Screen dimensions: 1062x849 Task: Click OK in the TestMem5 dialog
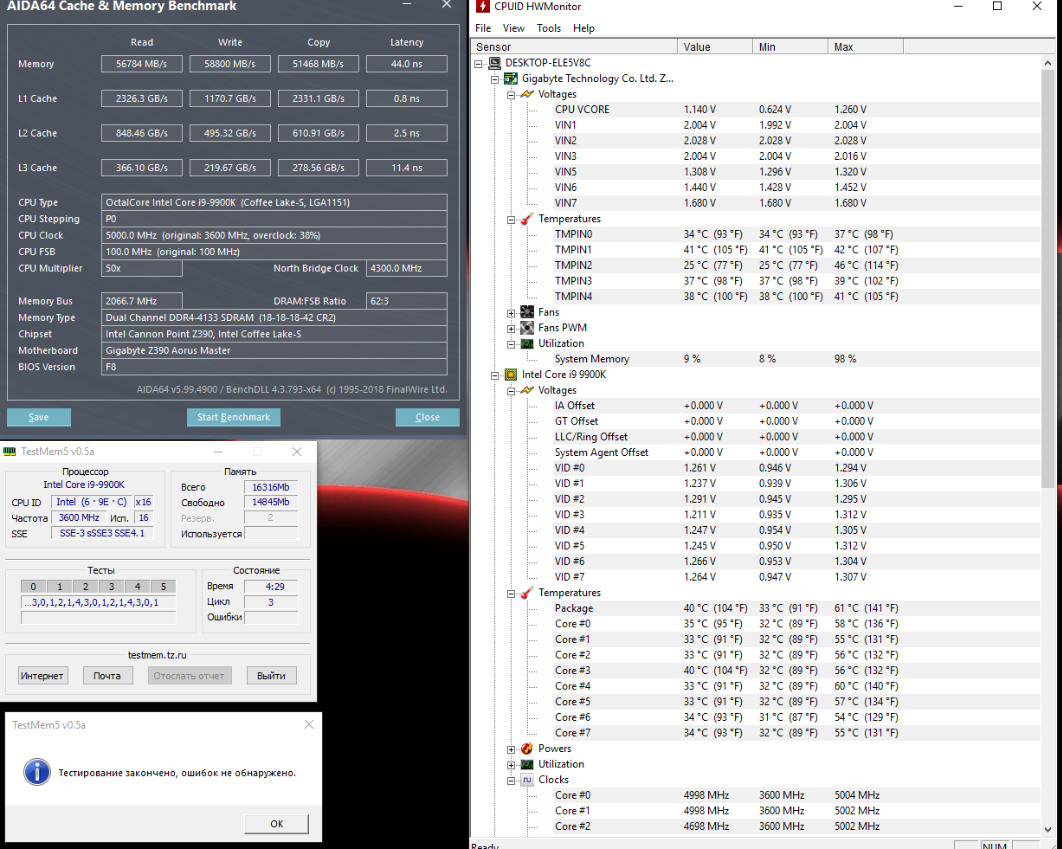[276, 823]
